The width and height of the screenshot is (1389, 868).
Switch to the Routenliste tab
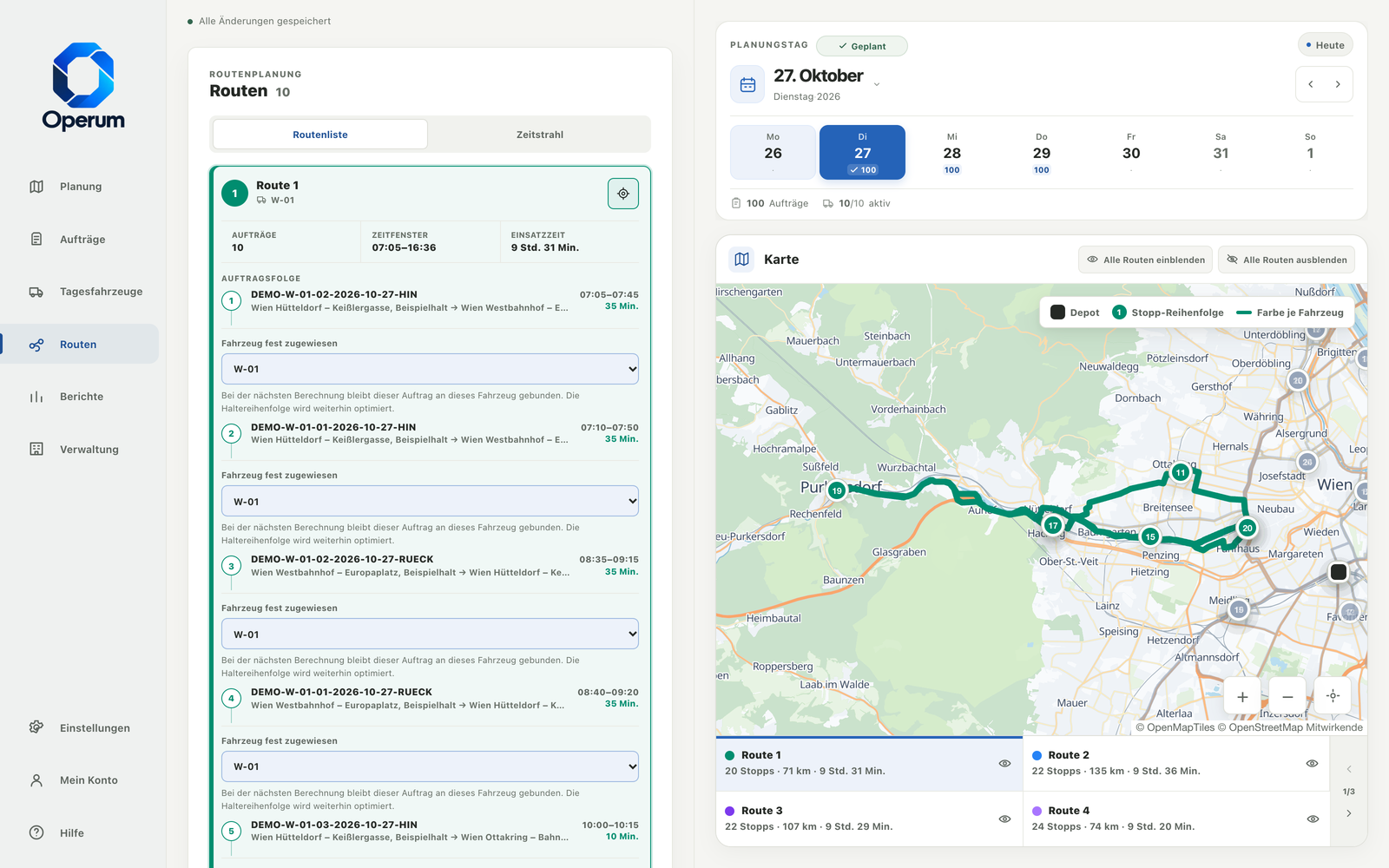(320, 135)
